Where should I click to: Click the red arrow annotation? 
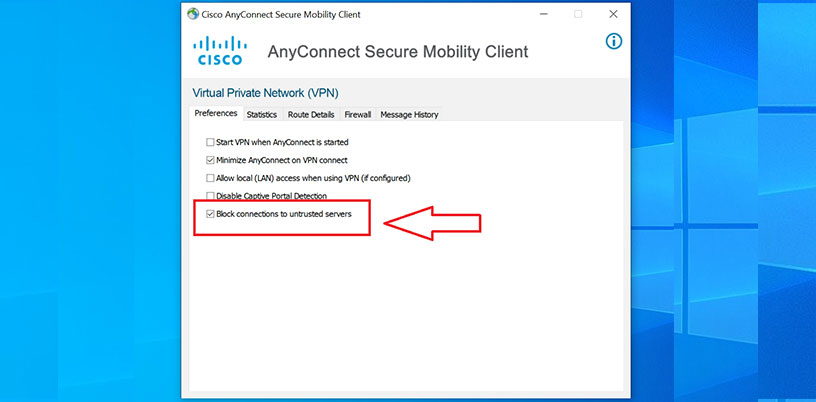438,222
